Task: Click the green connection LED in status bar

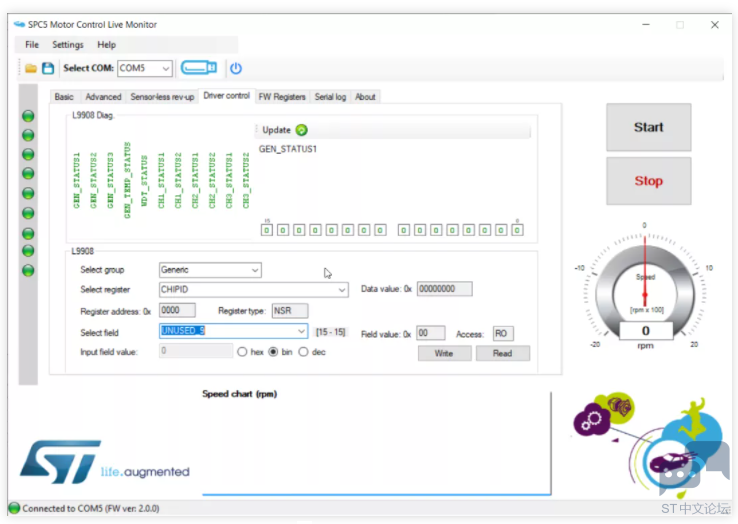Action: point(14,508)
